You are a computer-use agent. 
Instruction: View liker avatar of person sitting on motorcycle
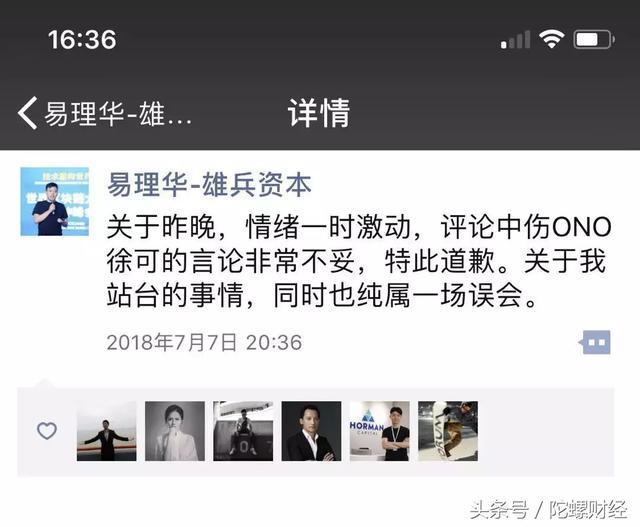click(243, 431)
